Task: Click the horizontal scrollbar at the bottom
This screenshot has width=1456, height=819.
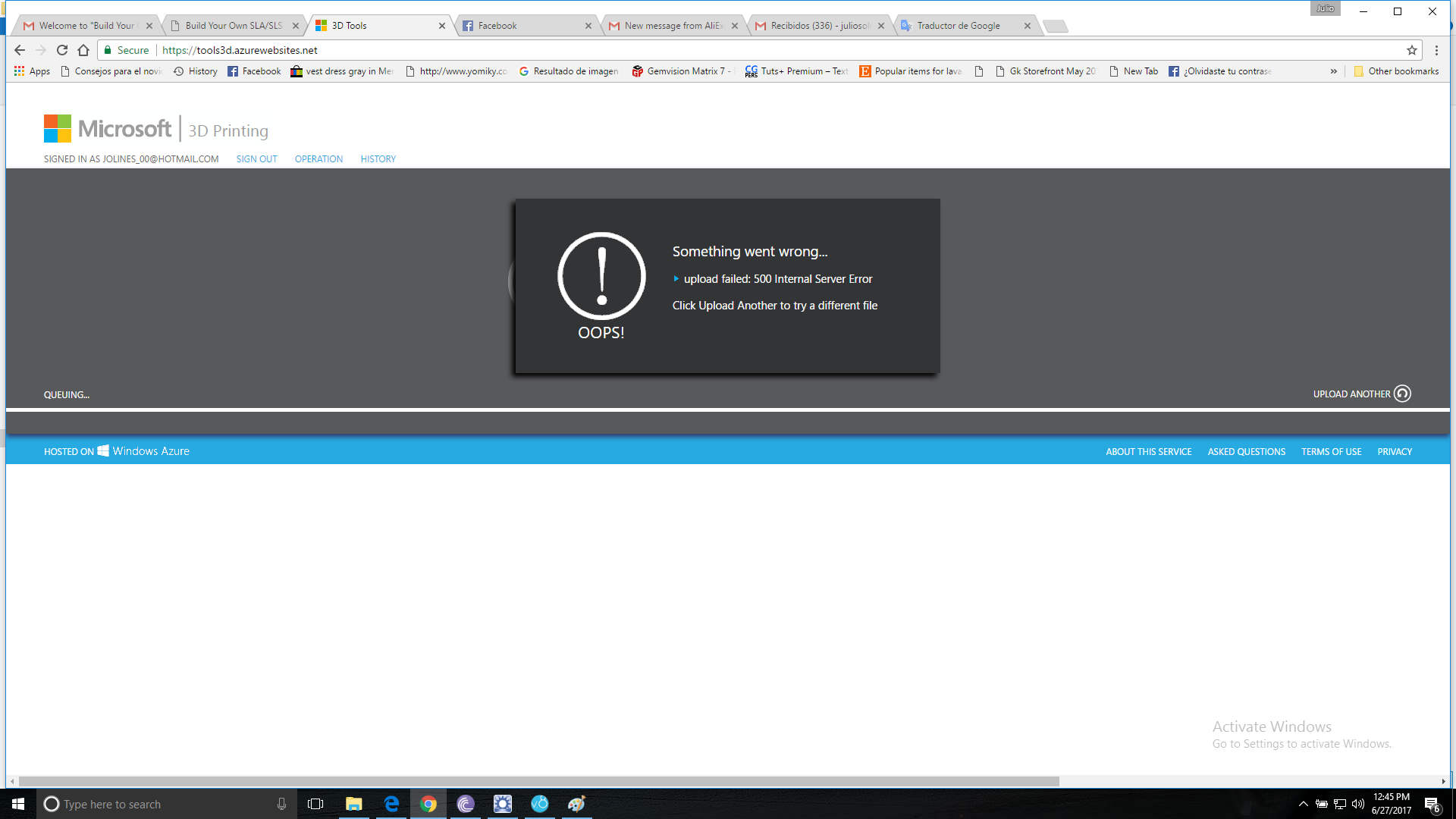Action: 538,781
